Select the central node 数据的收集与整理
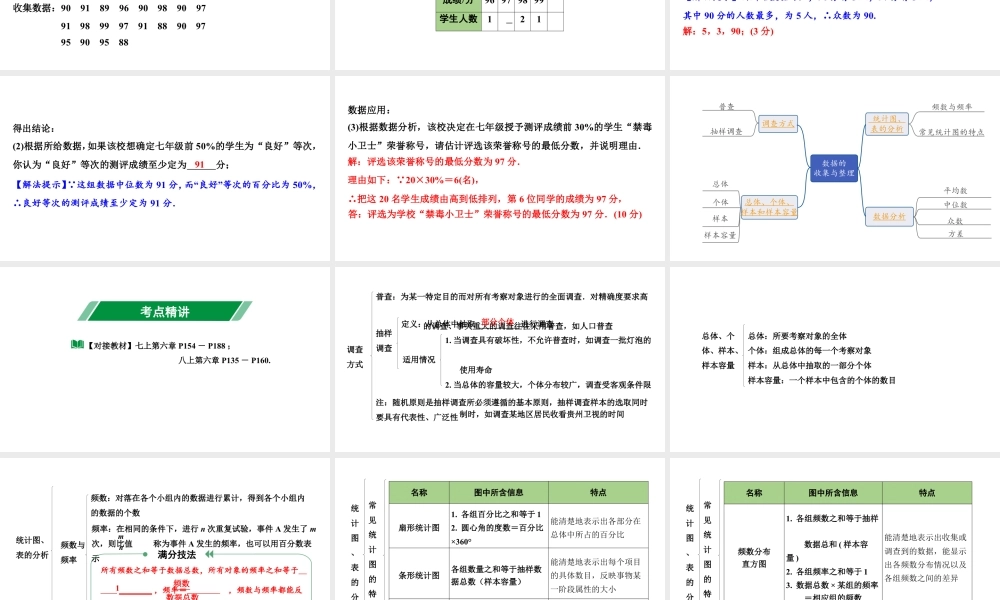 (833, 167)
